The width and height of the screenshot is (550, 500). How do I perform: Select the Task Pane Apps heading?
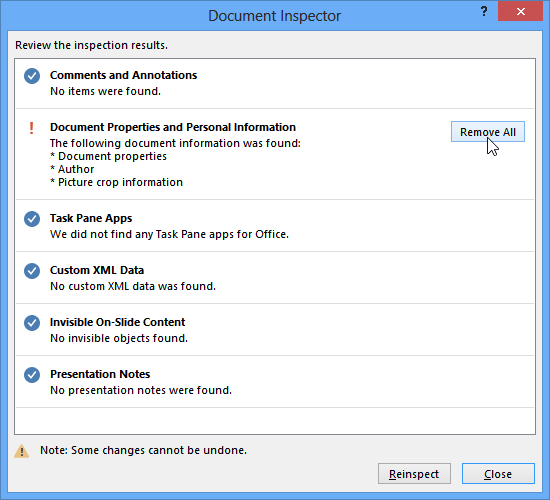point(91,218)
